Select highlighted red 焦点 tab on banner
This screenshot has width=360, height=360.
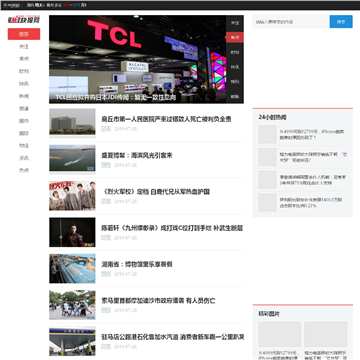pyautogui.click(x=235, y=37)
